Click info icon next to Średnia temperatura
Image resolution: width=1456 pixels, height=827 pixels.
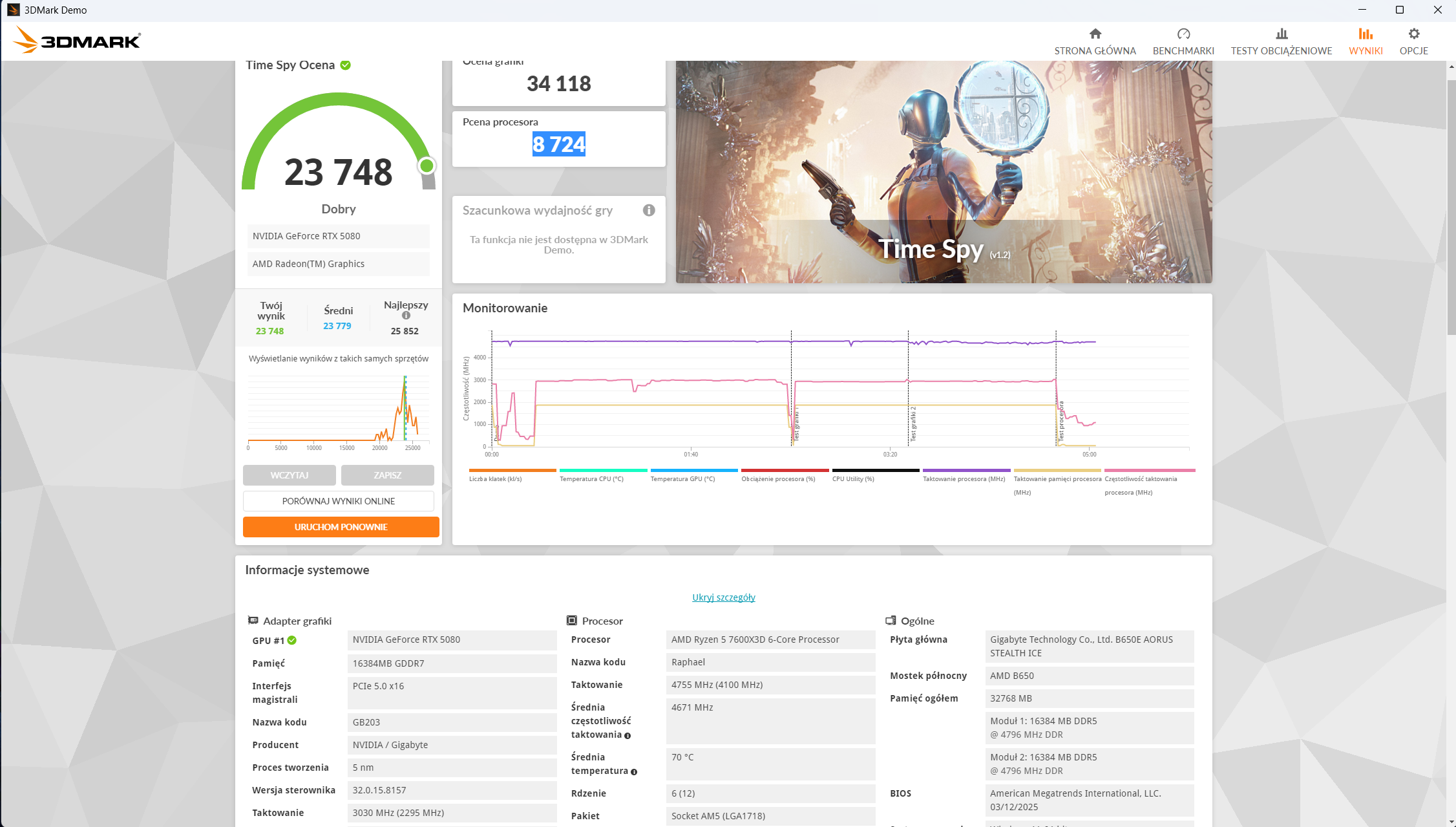click(x=634, y=771)
